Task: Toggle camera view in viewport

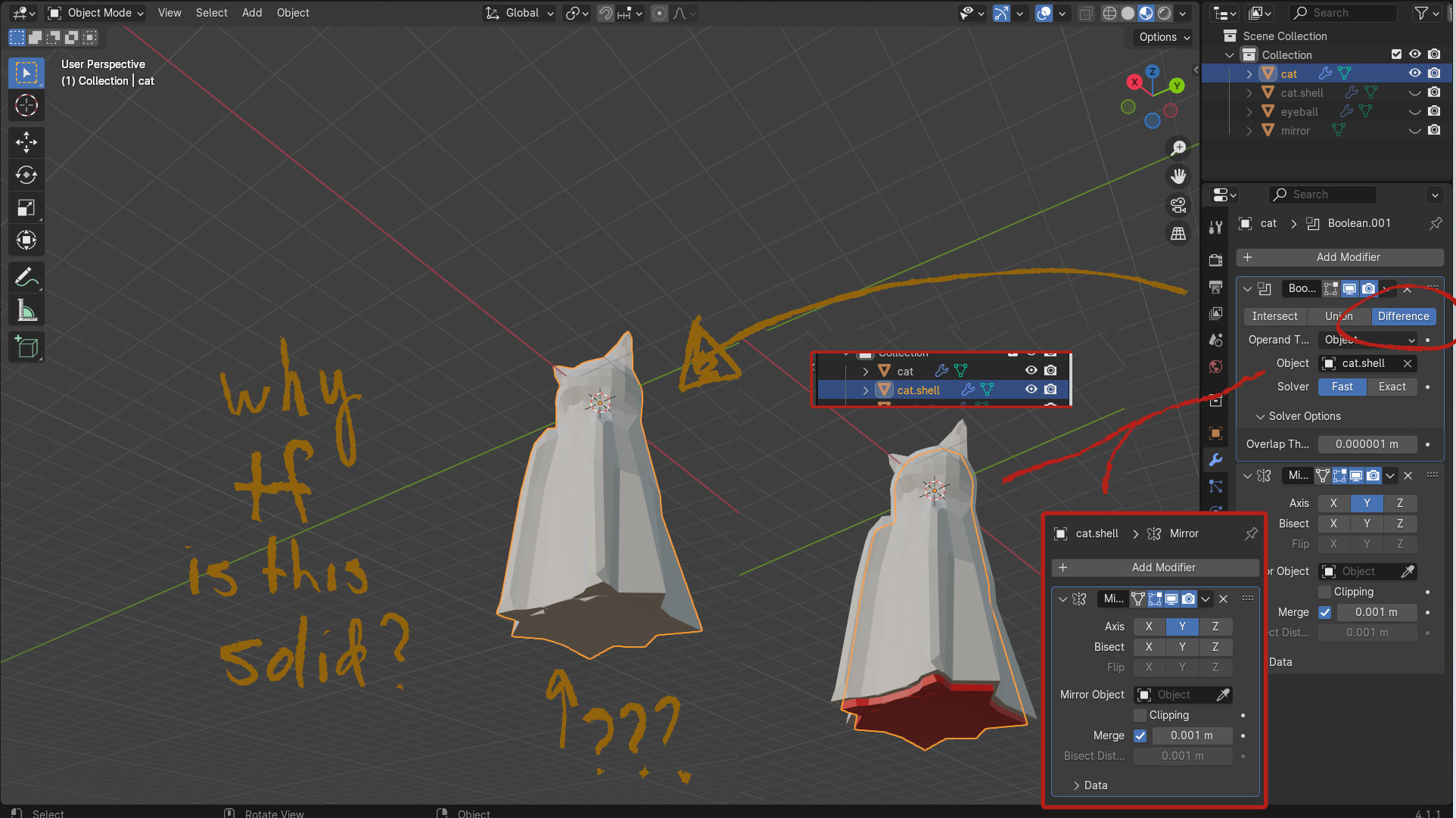Action: coord(1178,205)
